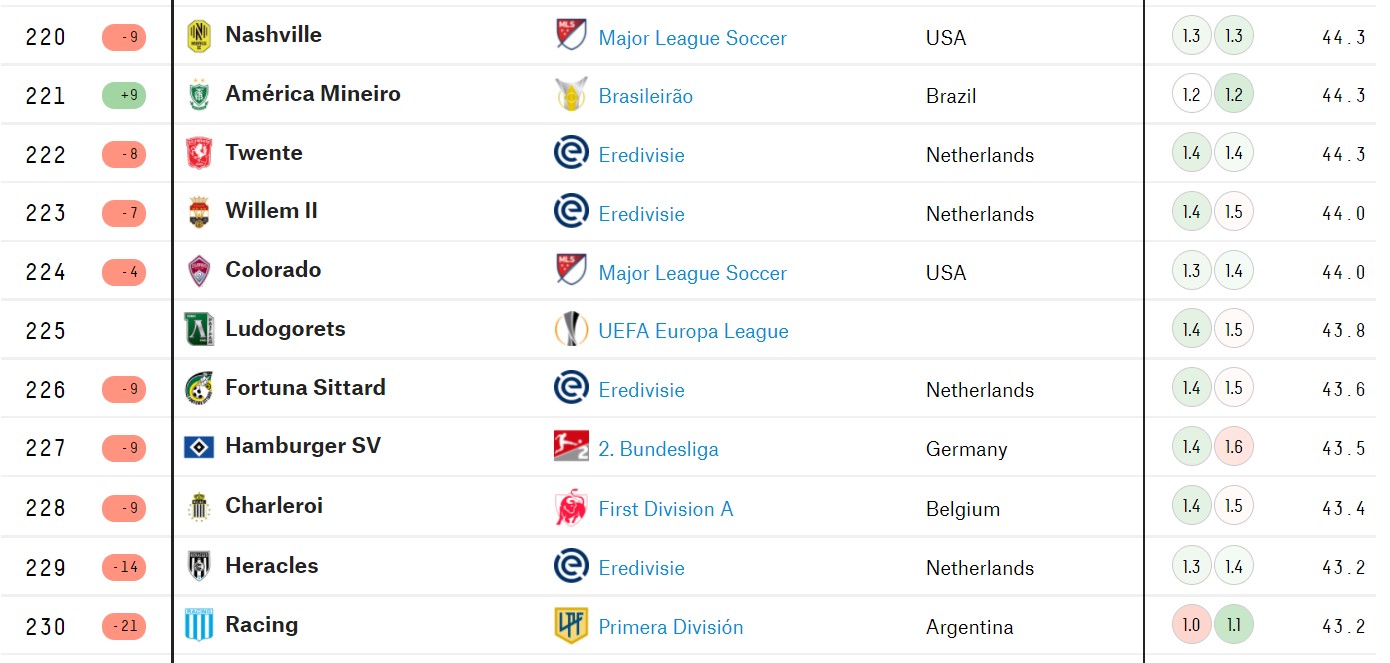Click the Racing striped crest icon
This screenshot has height=663, width=1390.
(199, 625)
